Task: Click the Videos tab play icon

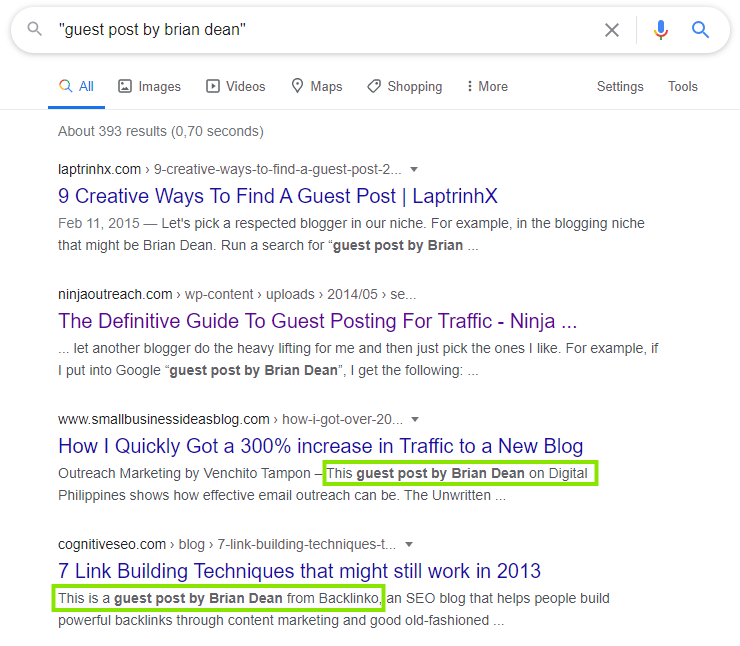Action: 213,86
